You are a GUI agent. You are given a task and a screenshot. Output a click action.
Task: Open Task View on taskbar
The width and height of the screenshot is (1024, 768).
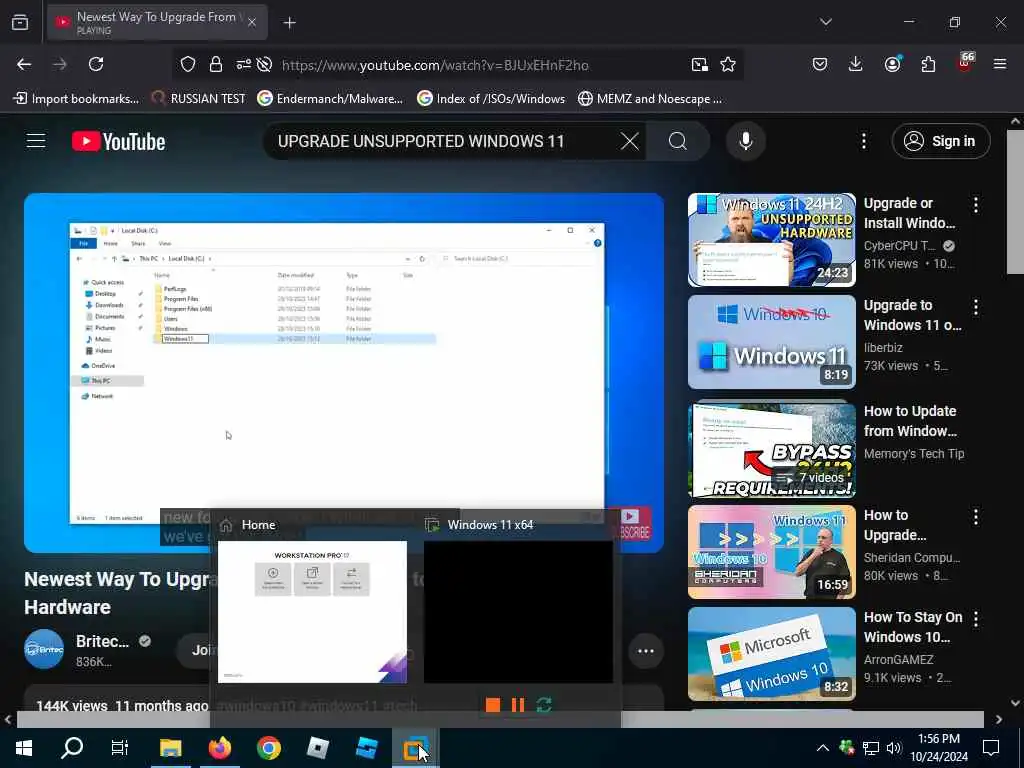tap(120, 748)
